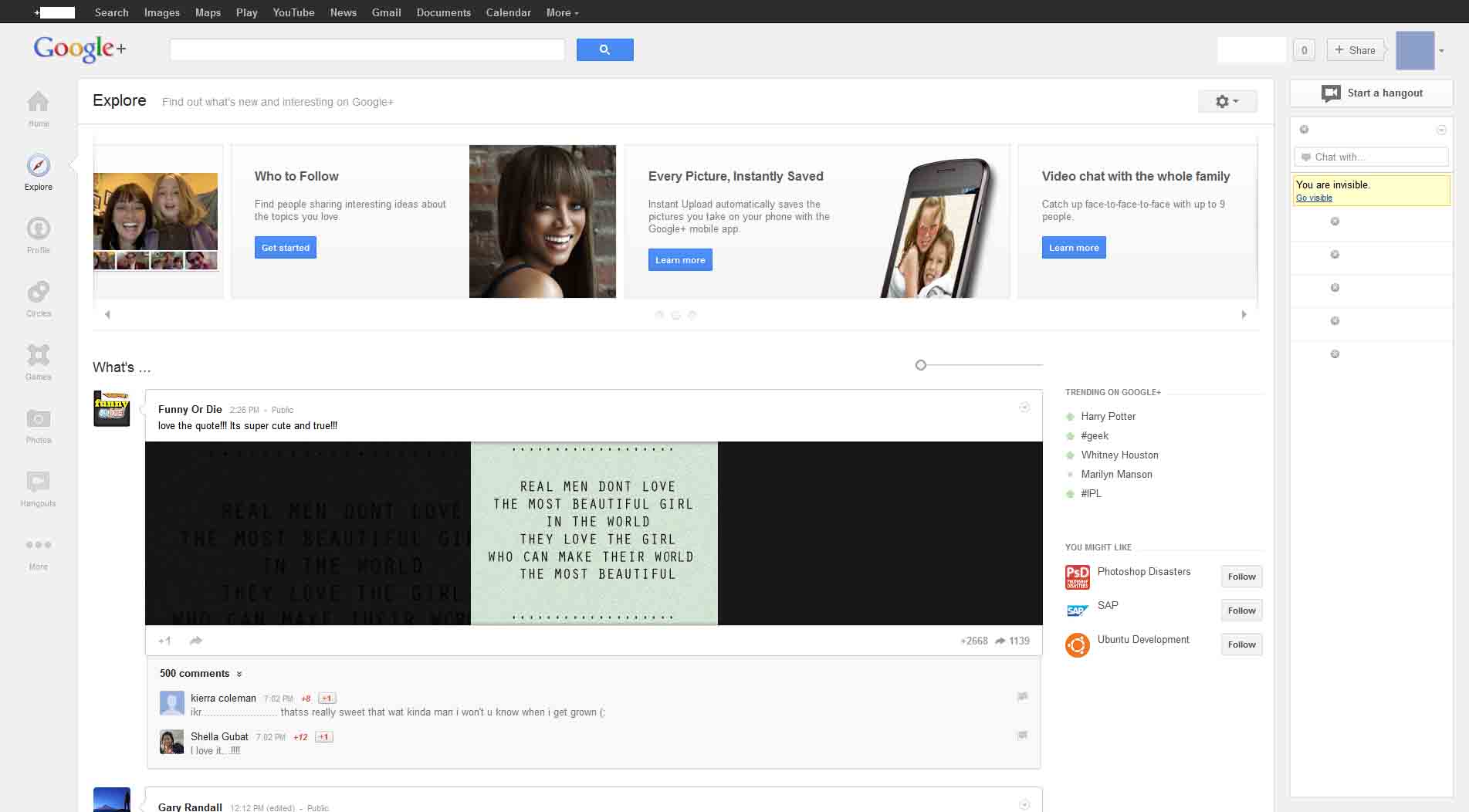Open options menu on Funny Or Die post
1469x812 pixels.
pos(1024,407)
